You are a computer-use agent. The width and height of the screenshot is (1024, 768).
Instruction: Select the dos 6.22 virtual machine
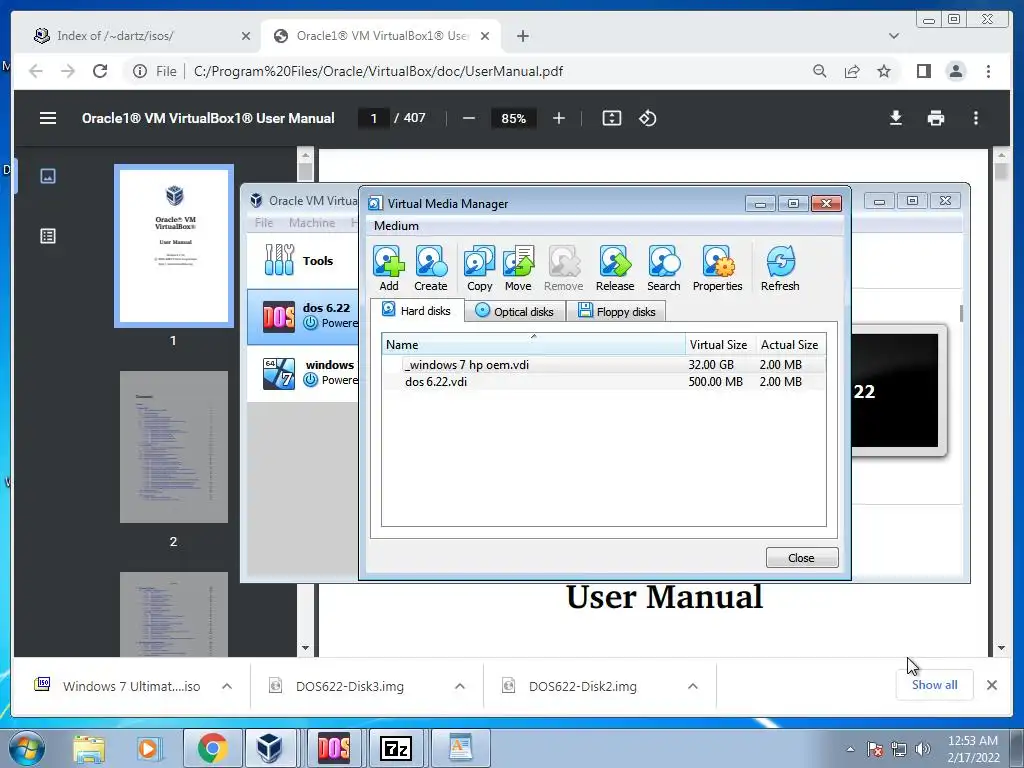tap(303, 316)
